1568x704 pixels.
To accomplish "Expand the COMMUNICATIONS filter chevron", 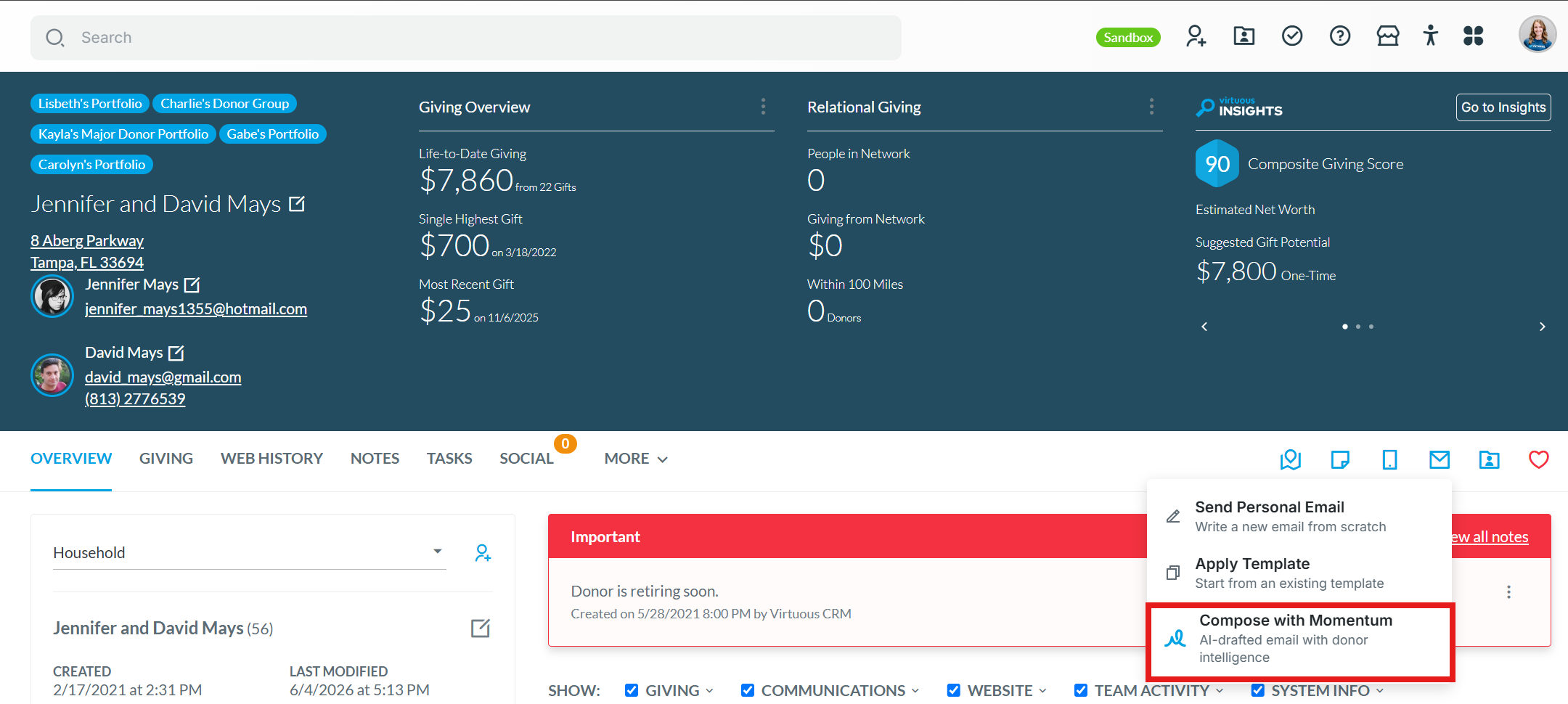I will 915,691.
